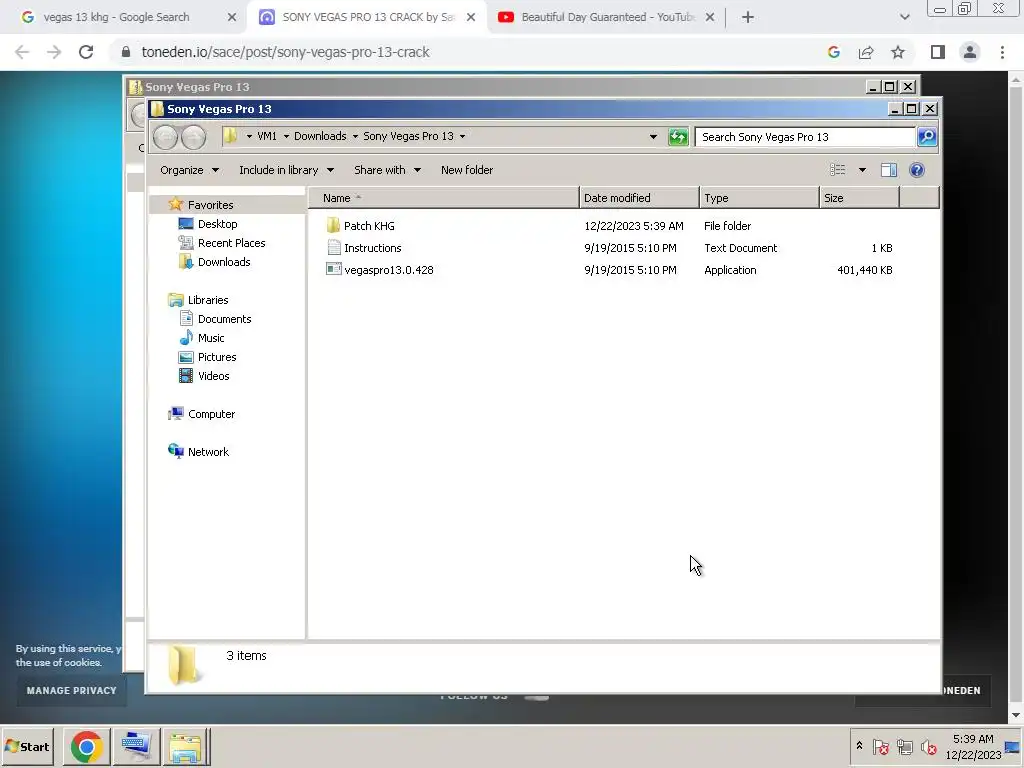Open the Share with dropdown
The image size is (1024, 768).
click(x=387, y=170)
